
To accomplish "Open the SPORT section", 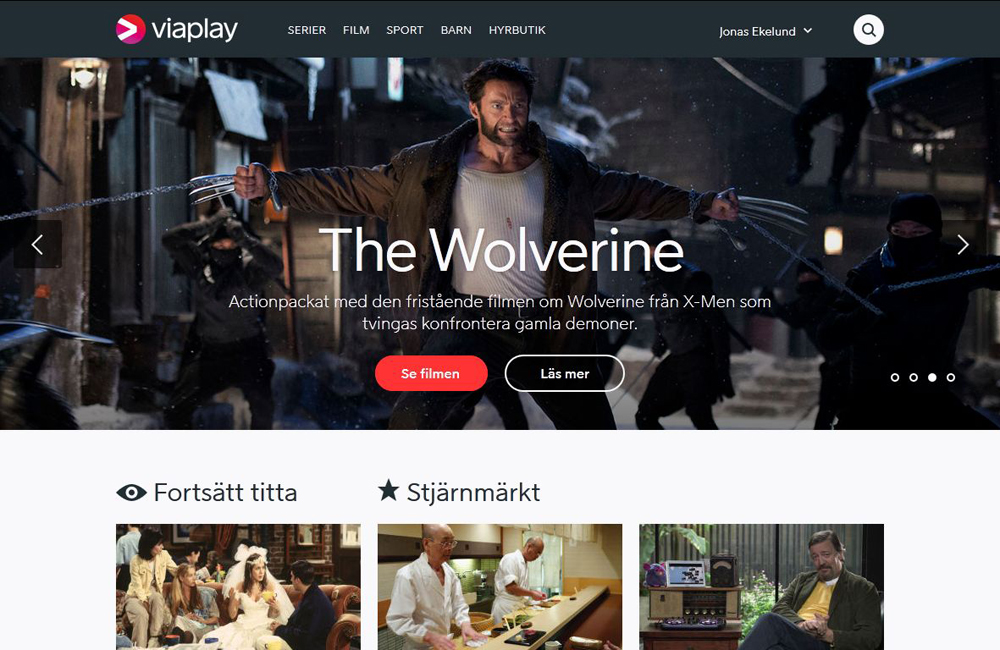I will (x=404, y=30).
